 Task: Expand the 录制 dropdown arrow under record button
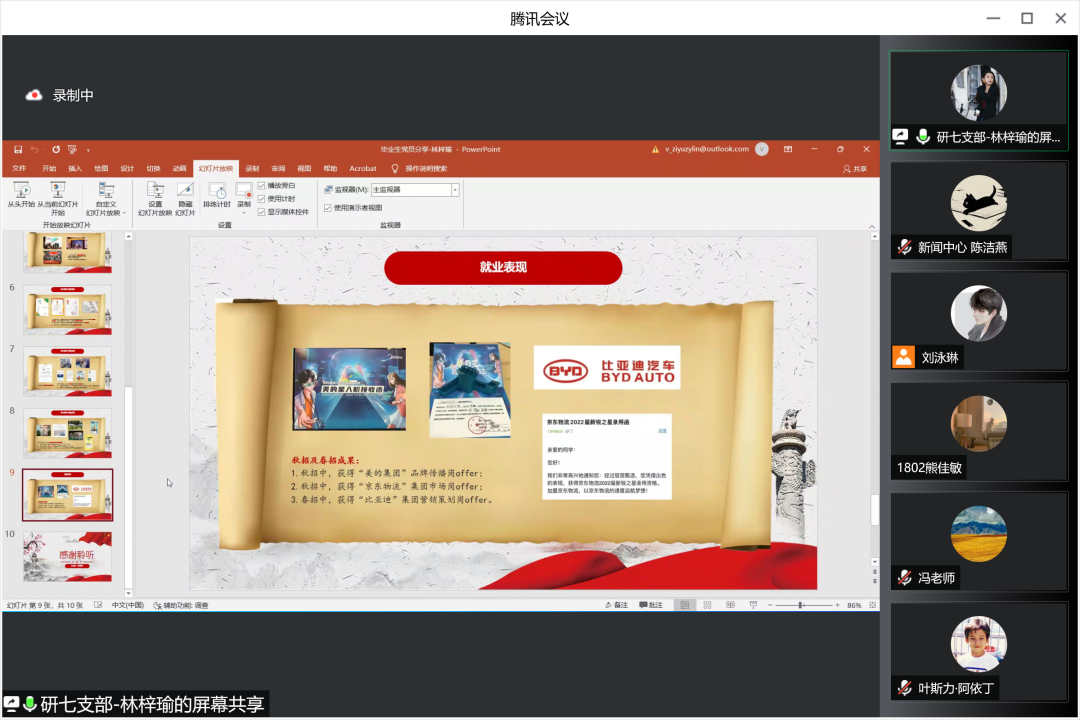[244, 212]
